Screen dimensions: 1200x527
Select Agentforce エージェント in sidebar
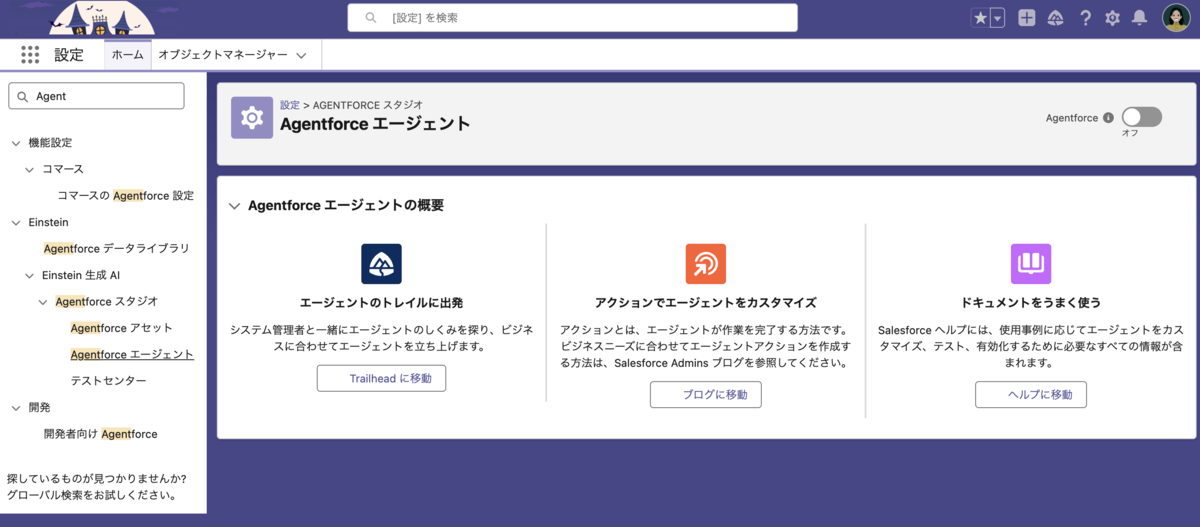coord(132,354)
